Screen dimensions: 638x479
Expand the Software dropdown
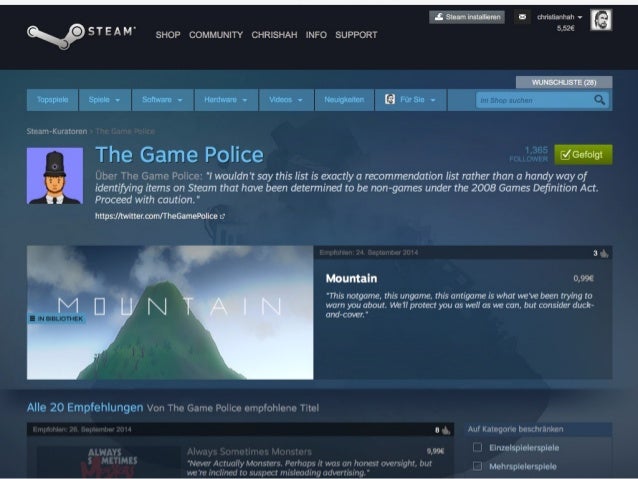[162, 100]
